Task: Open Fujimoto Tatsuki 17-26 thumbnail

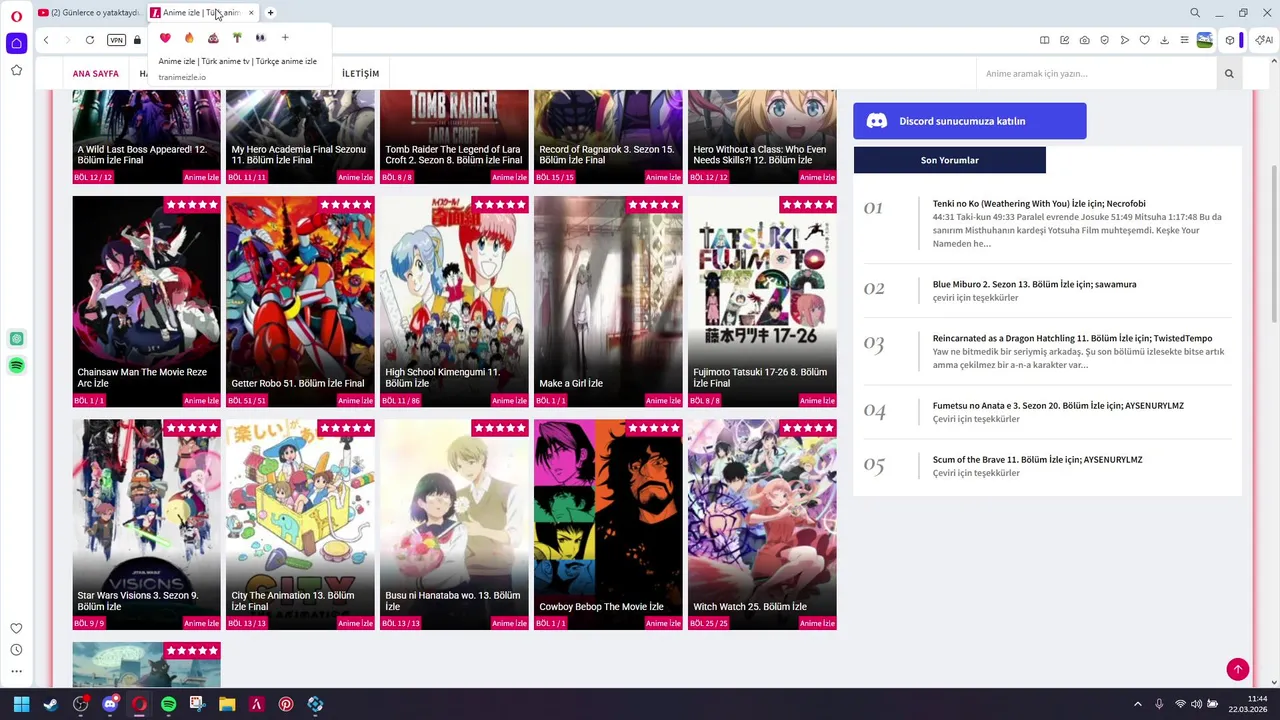Action: click(x=762, y=301)
